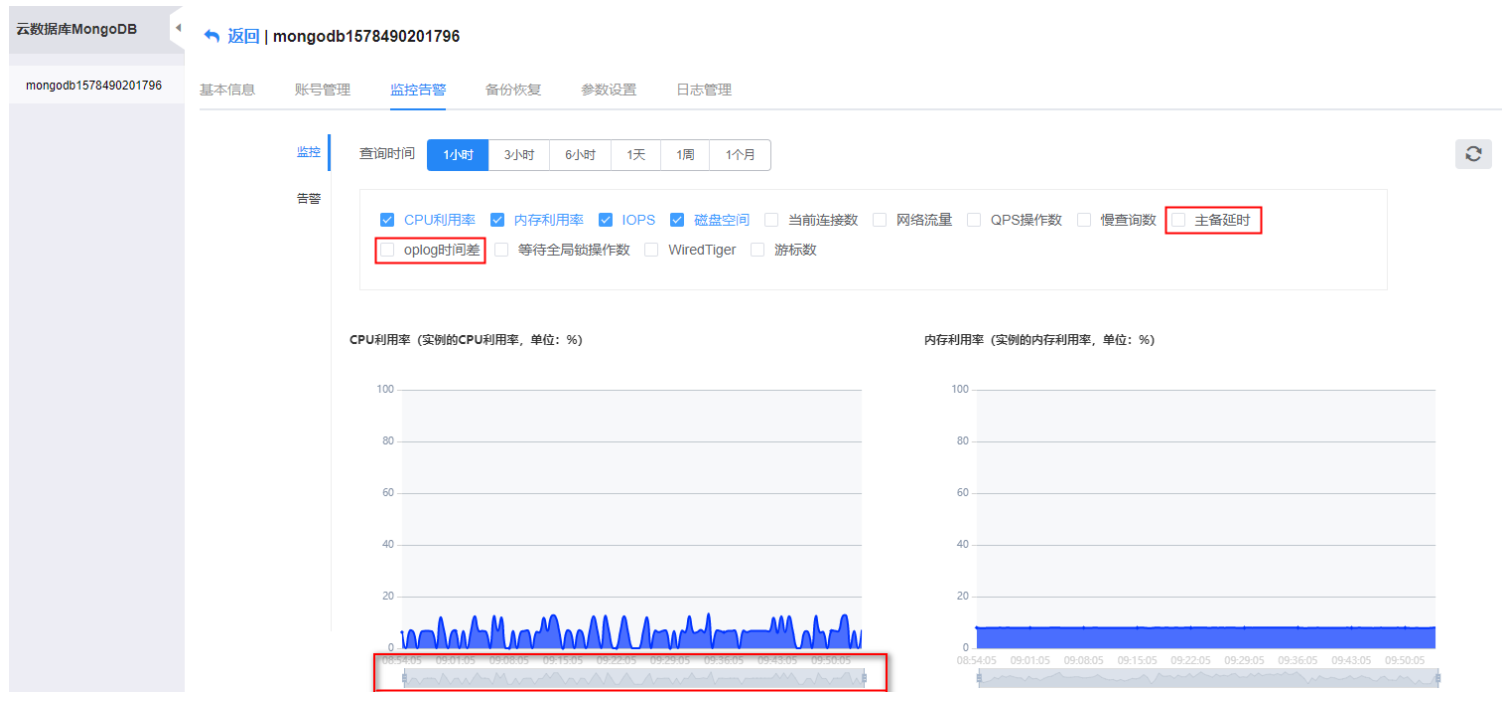
Task: Set query time to 6小时
Action: 580,155
